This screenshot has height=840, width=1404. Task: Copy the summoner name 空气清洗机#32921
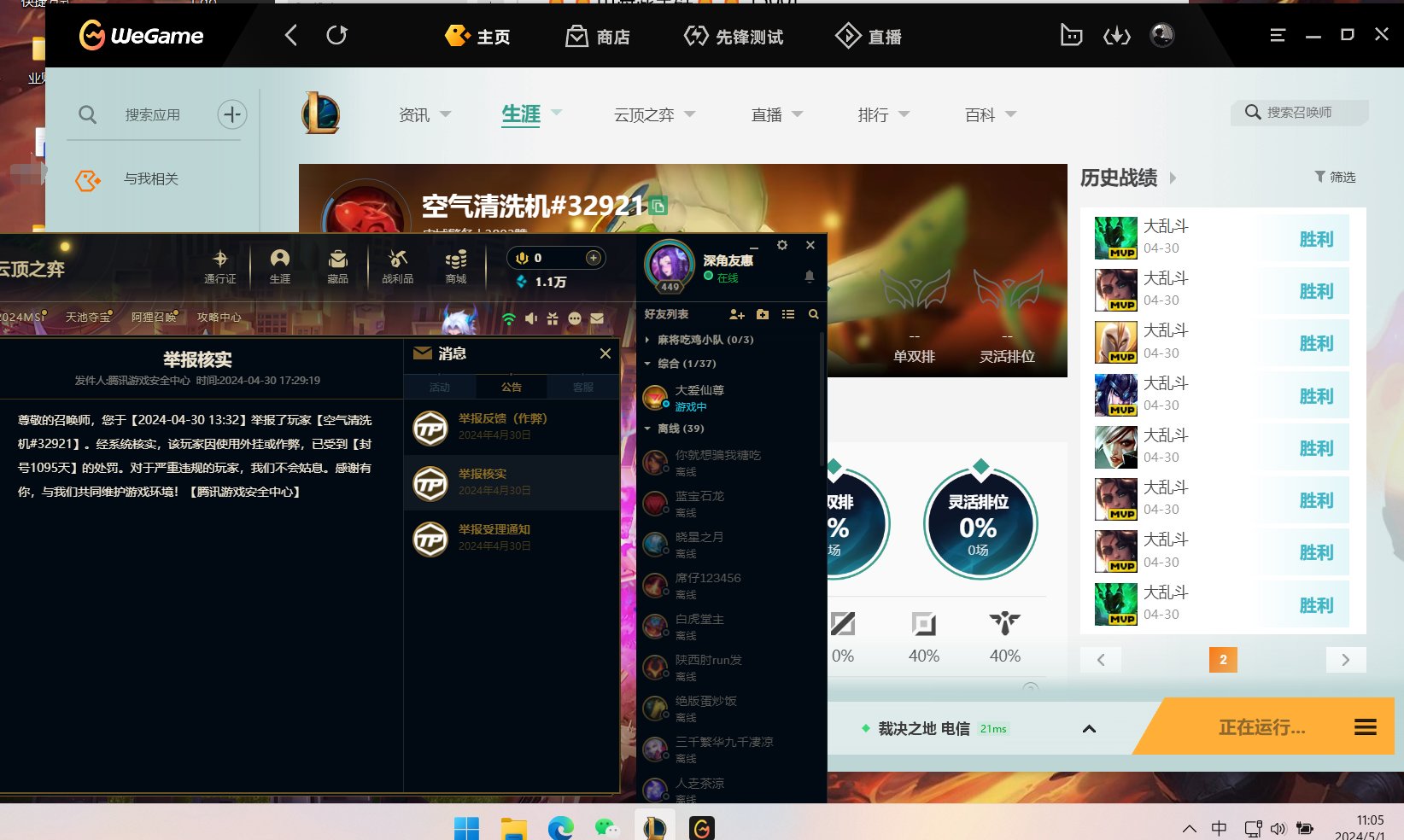[x=658, y=206]
